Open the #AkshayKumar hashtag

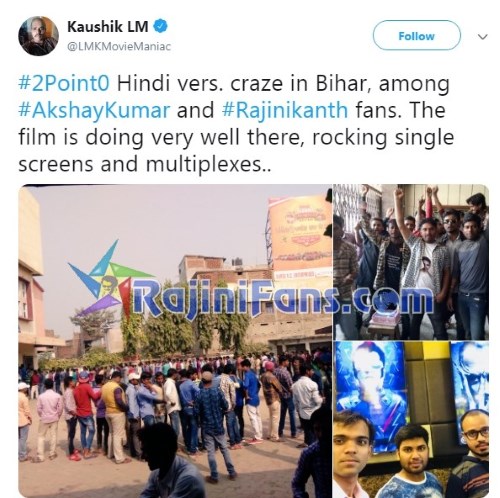(x=94, y=110)
